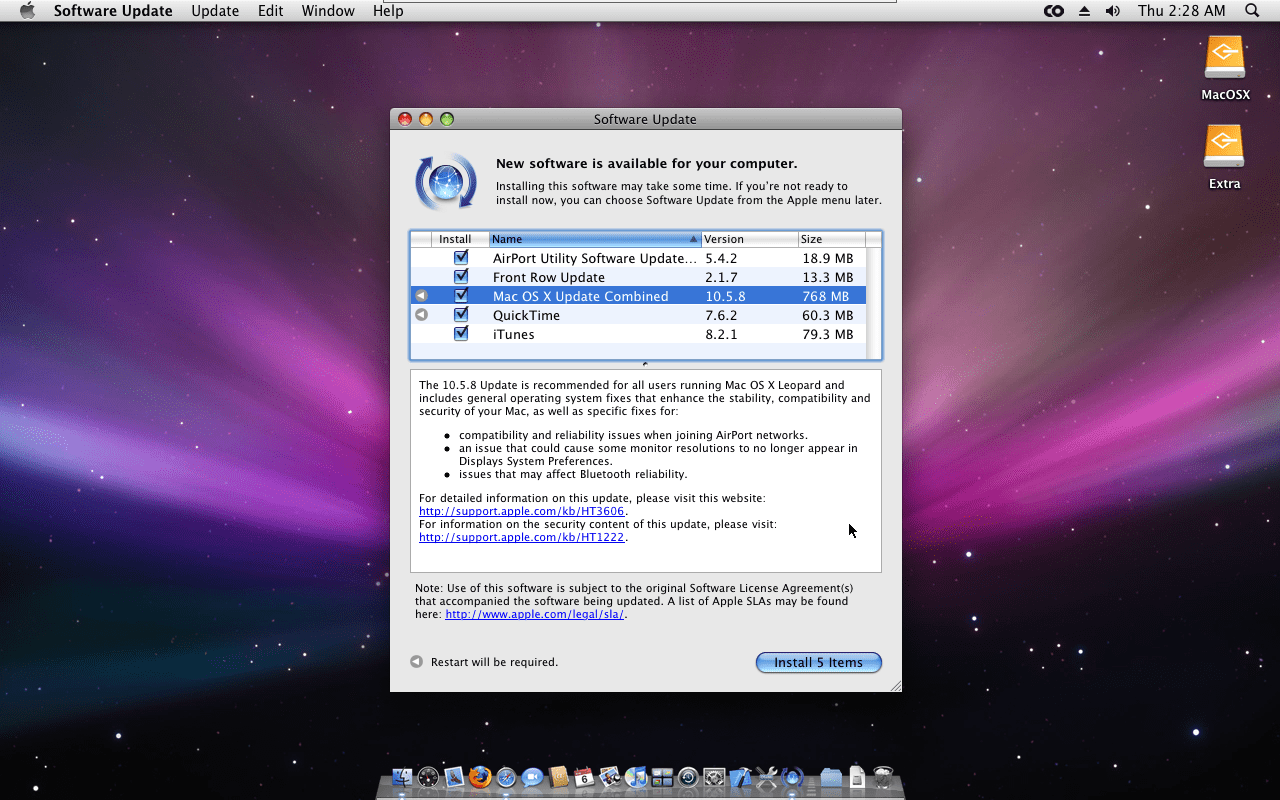This screenshot has height=800, width=1280.
Task: Click the Spotlight search icon
Action: point(1251,11)
